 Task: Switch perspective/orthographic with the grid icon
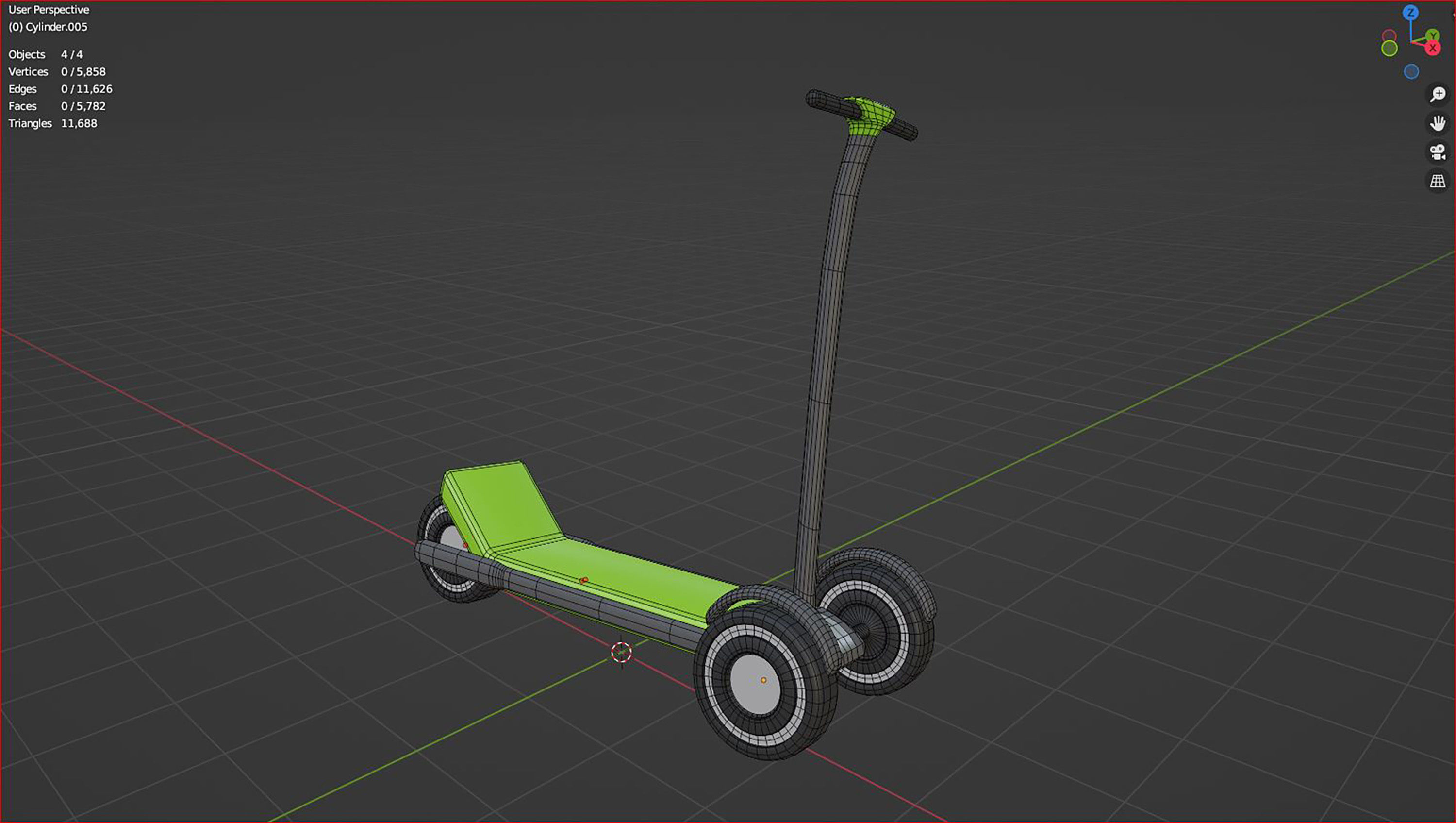(x=1438, y=182)
